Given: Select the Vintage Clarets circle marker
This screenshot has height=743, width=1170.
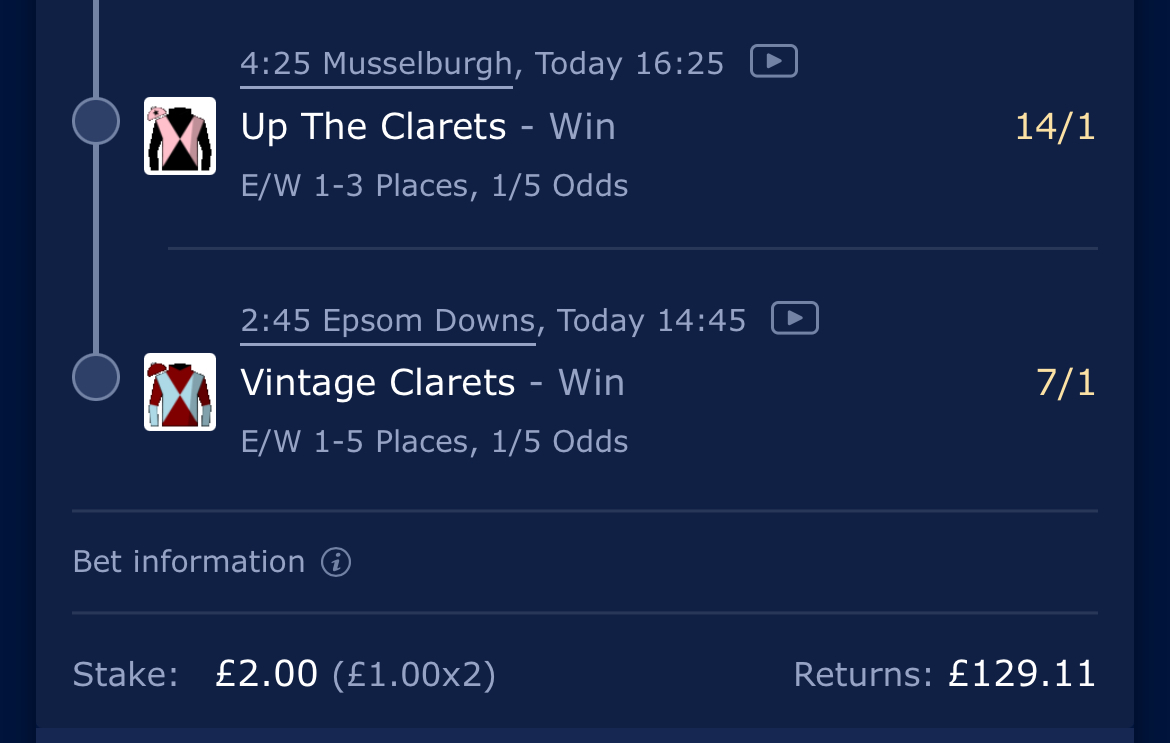Looking at the screenshot, I should [x=97, y=377].
